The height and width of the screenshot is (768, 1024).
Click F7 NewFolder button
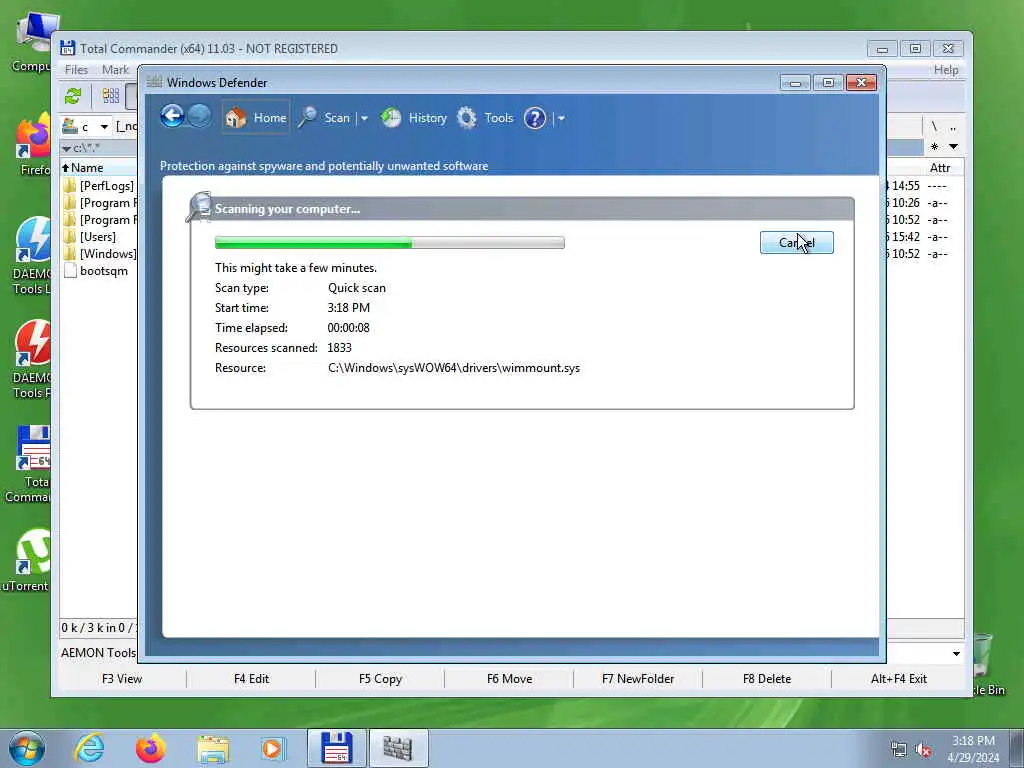[638, 679]
